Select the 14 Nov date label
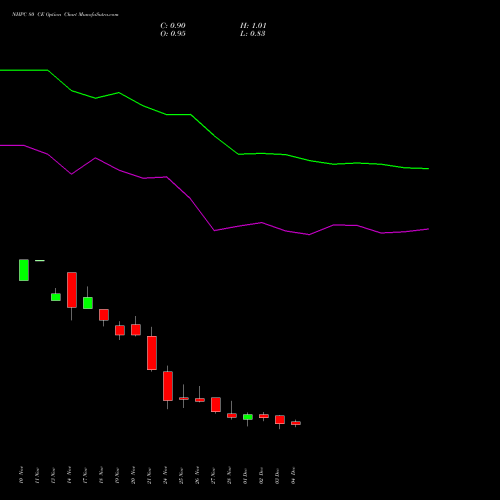The image size is (500, 500). pyautogui.click(x=69, y=475)
